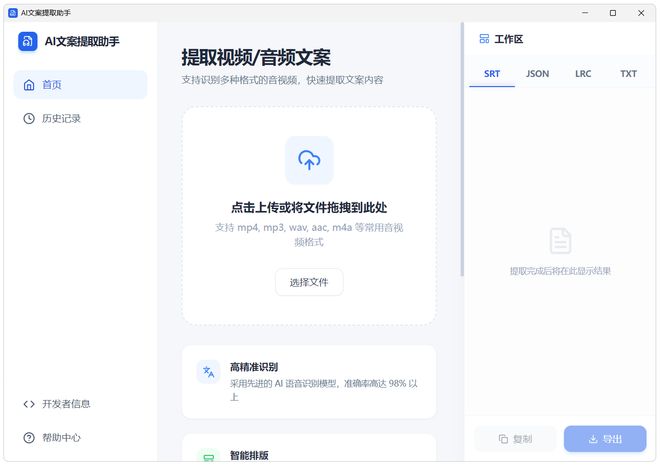
Task: Click the download icon in 导出 button
Action: coord(593,439)
